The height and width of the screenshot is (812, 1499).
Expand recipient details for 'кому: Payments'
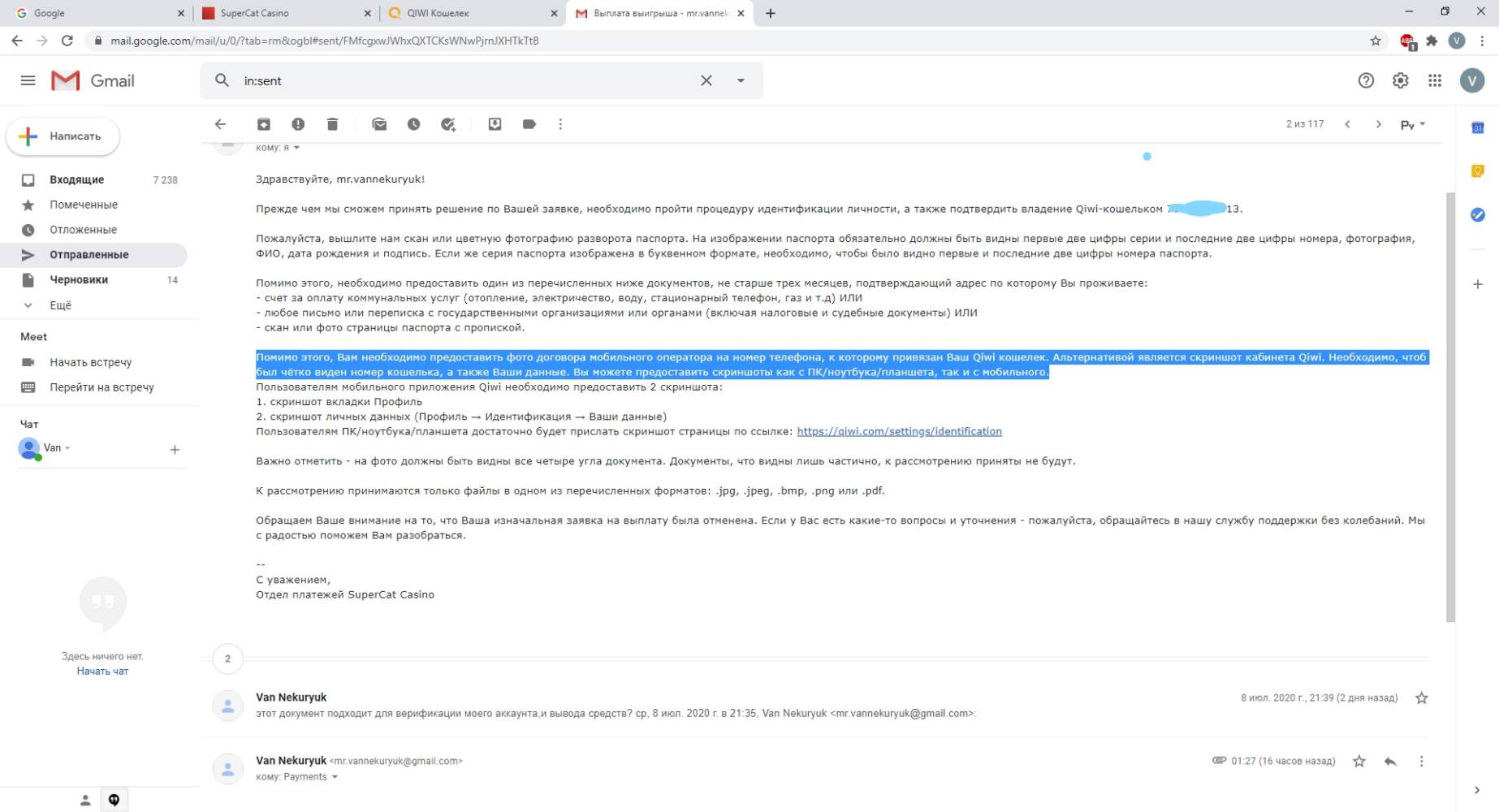335,777
